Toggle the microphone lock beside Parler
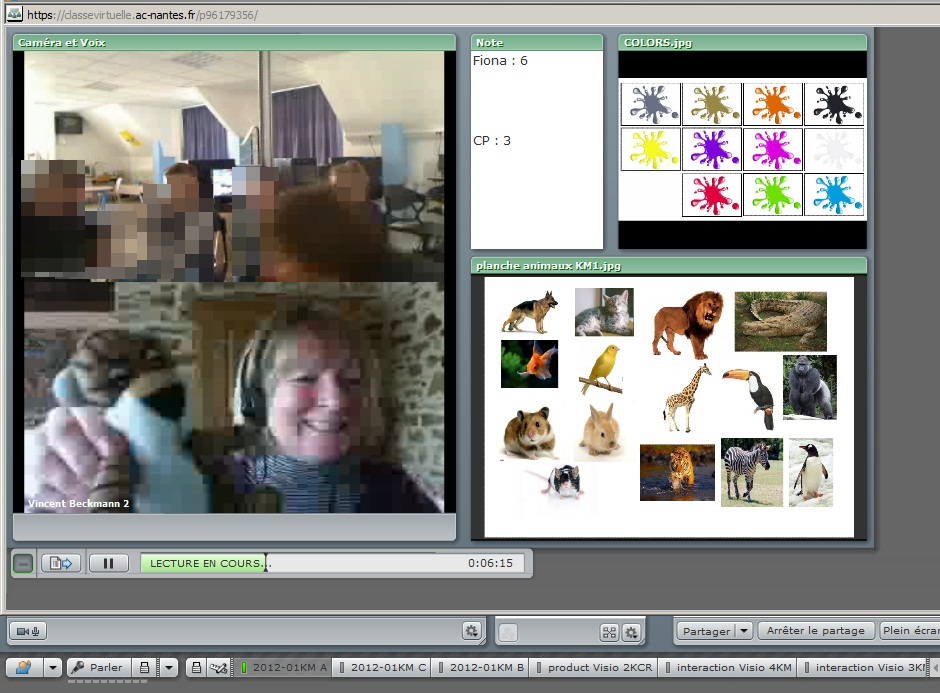Image resolution: width=940 pixels, height=693 pixels. click(x=144, y=667)
